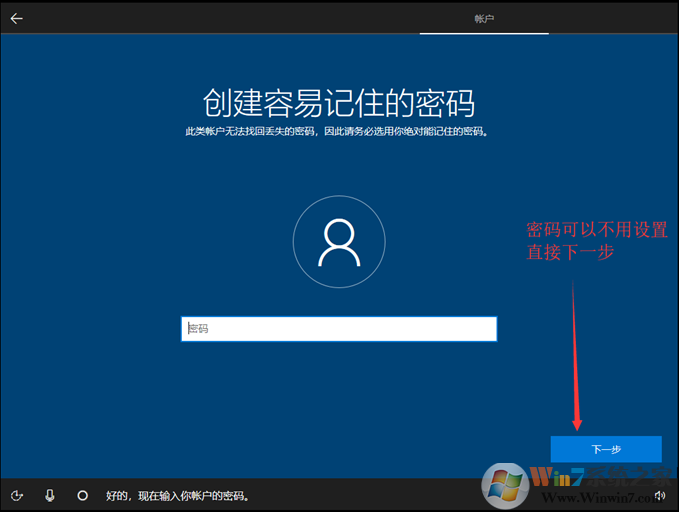Screen dimensions: 679x512
Task: Click the 创建容易记住的密码 heading
Action: point(339,102)
